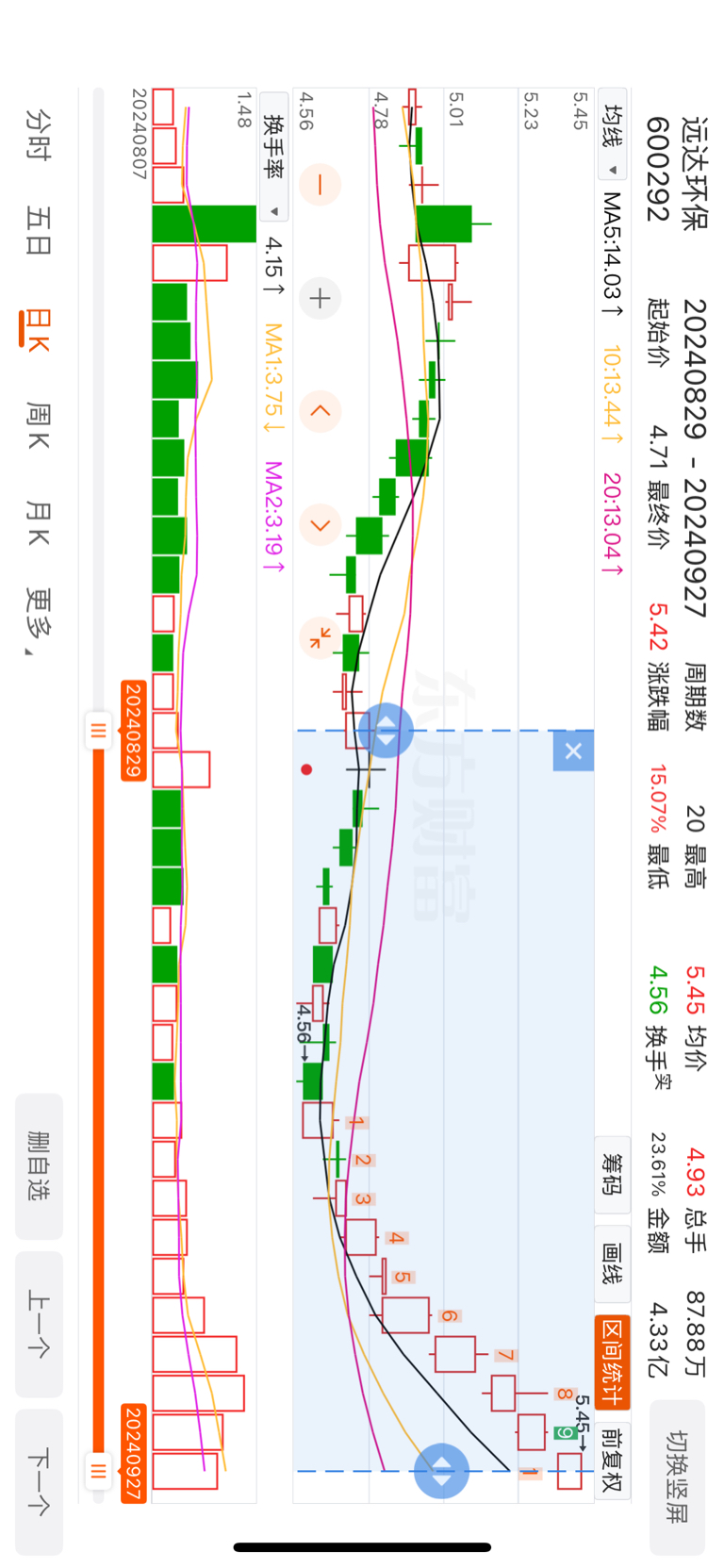Tap the range title 20240829 - 20240927
This screenshot has height=1568, width=724.
pos(694,458)
